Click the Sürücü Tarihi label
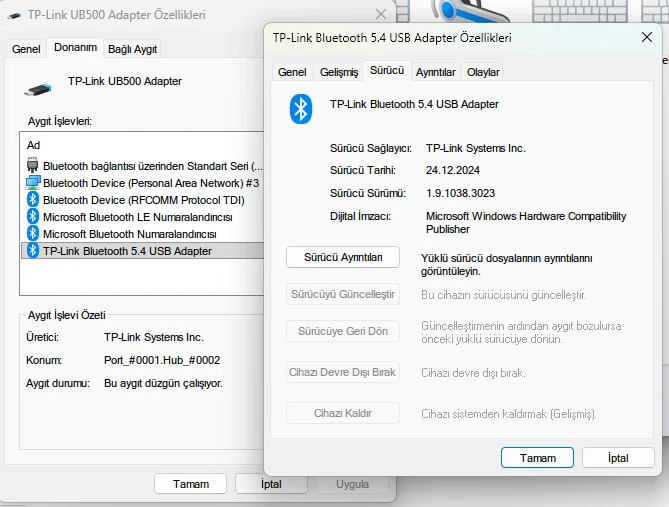Image resolution: width=669 pixels, height=507 pixels. point(363,170)
